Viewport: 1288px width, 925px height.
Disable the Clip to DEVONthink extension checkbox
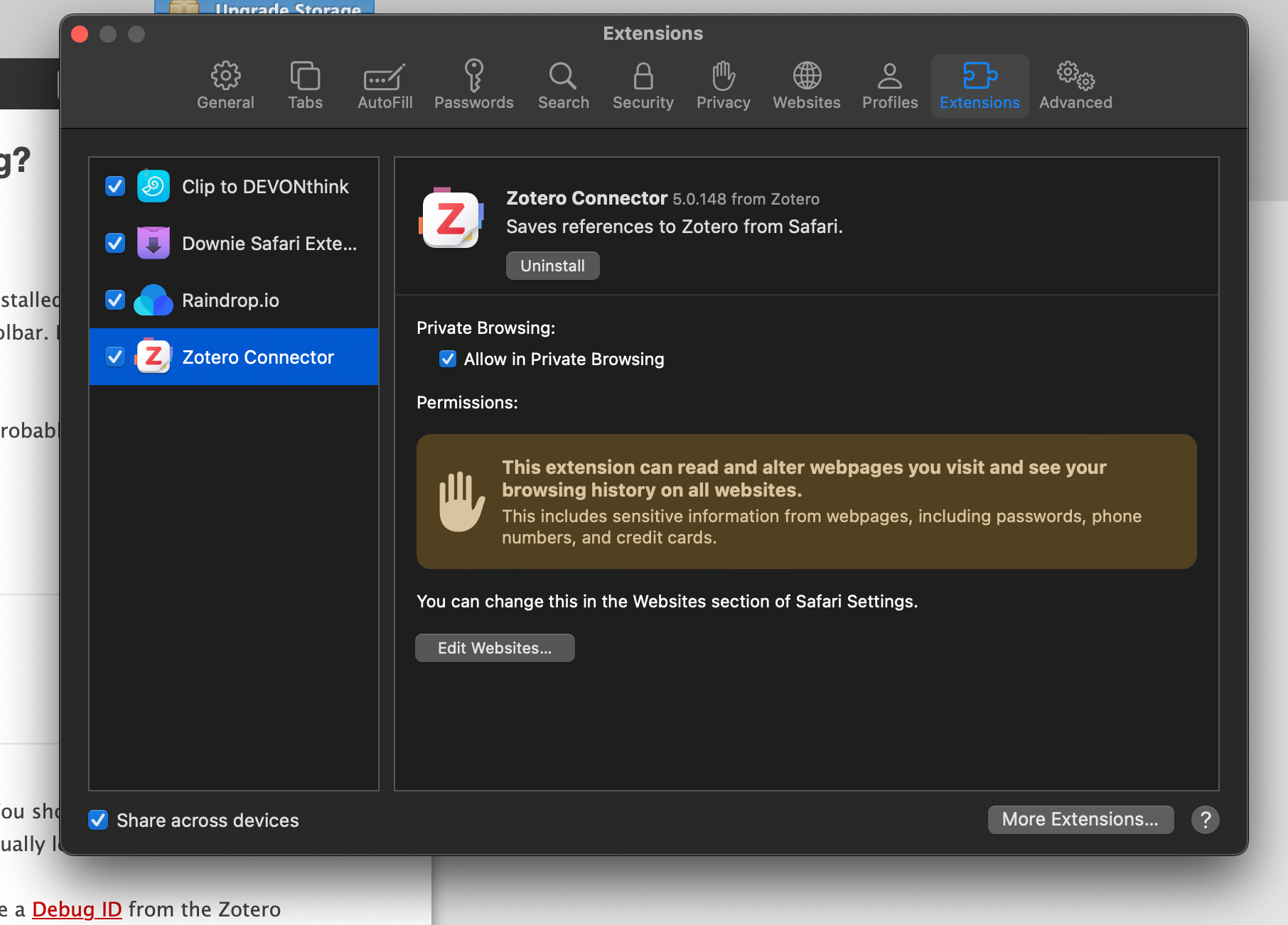tap(115, 186)
